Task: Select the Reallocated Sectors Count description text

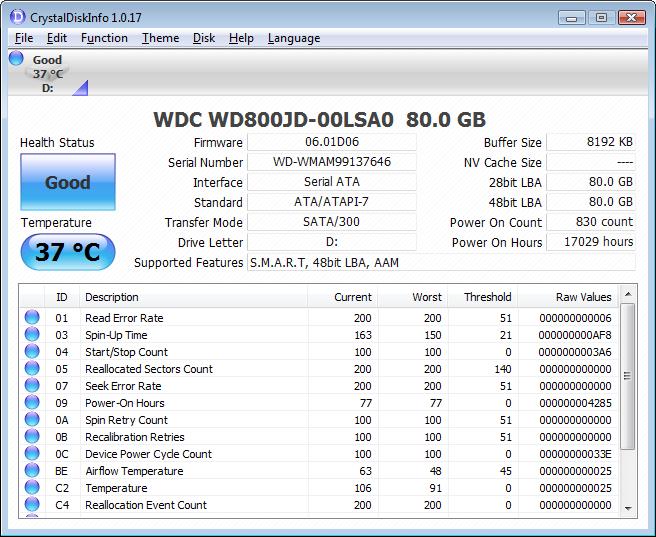Action: click(x=149, y=369)
